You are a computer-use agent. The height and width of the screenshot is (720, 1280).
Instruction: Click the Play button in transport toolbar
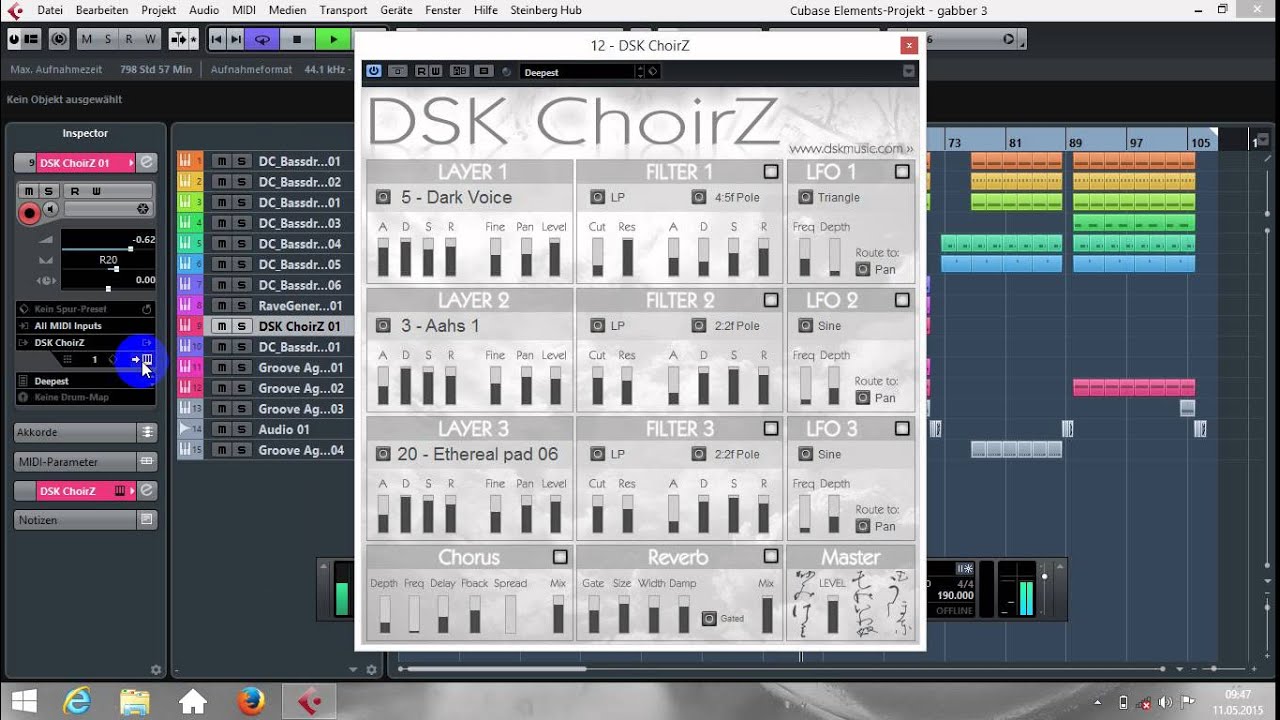pyautogui.click(x=331, y=39)
